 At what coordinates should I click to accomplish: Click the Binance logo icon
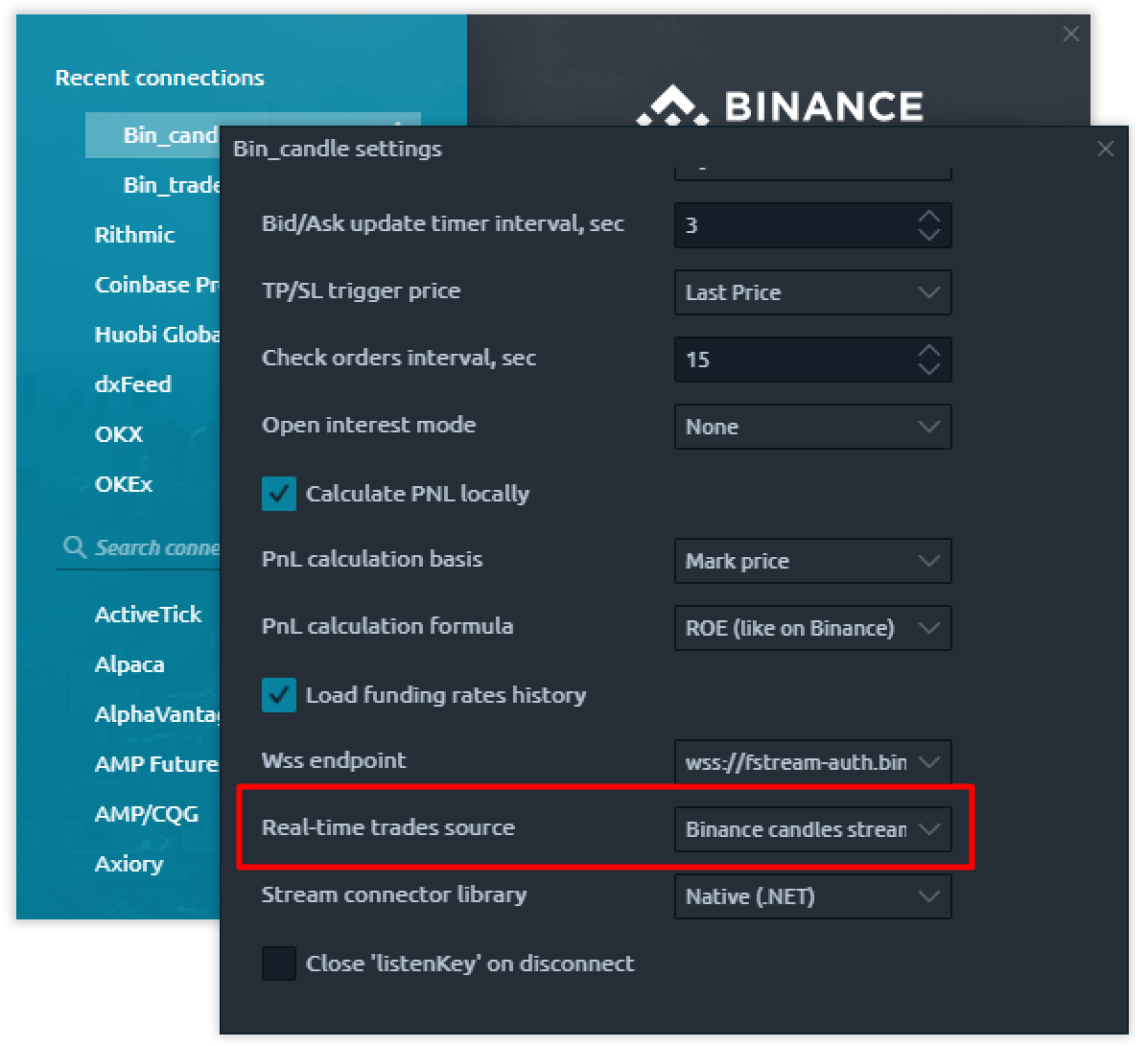[x=673, y=106]
